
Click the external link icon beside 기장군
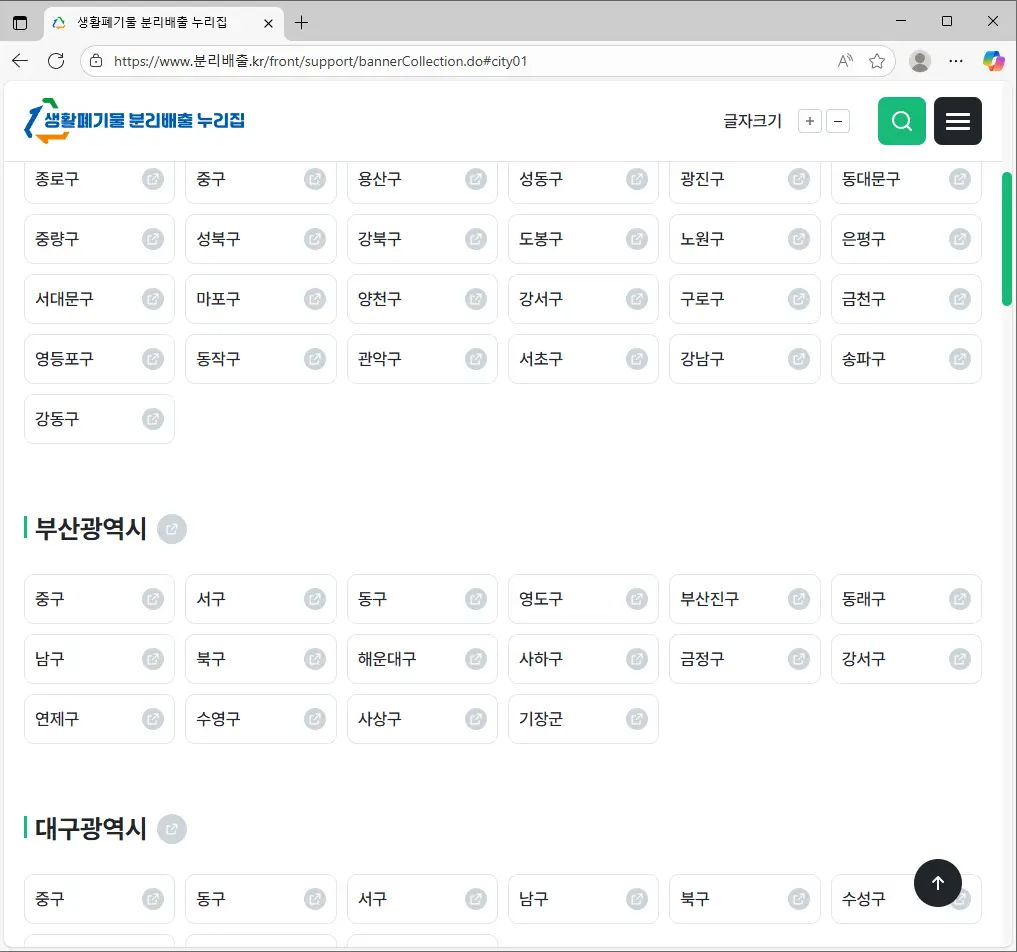(638, 719)
